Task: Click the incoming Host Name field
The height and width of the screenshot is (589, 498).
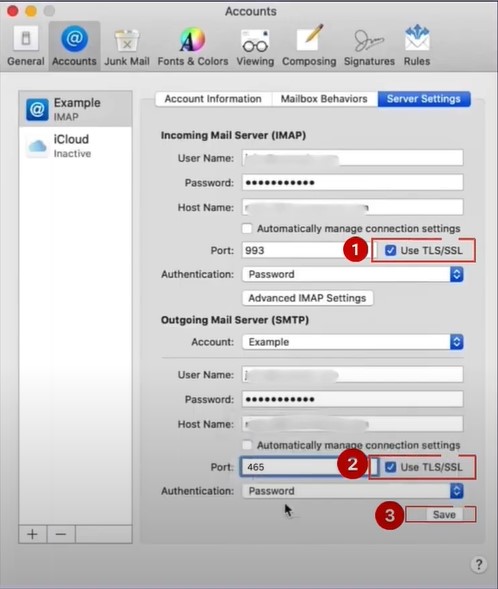Action: pyautogui.click(x=353, y=207)
